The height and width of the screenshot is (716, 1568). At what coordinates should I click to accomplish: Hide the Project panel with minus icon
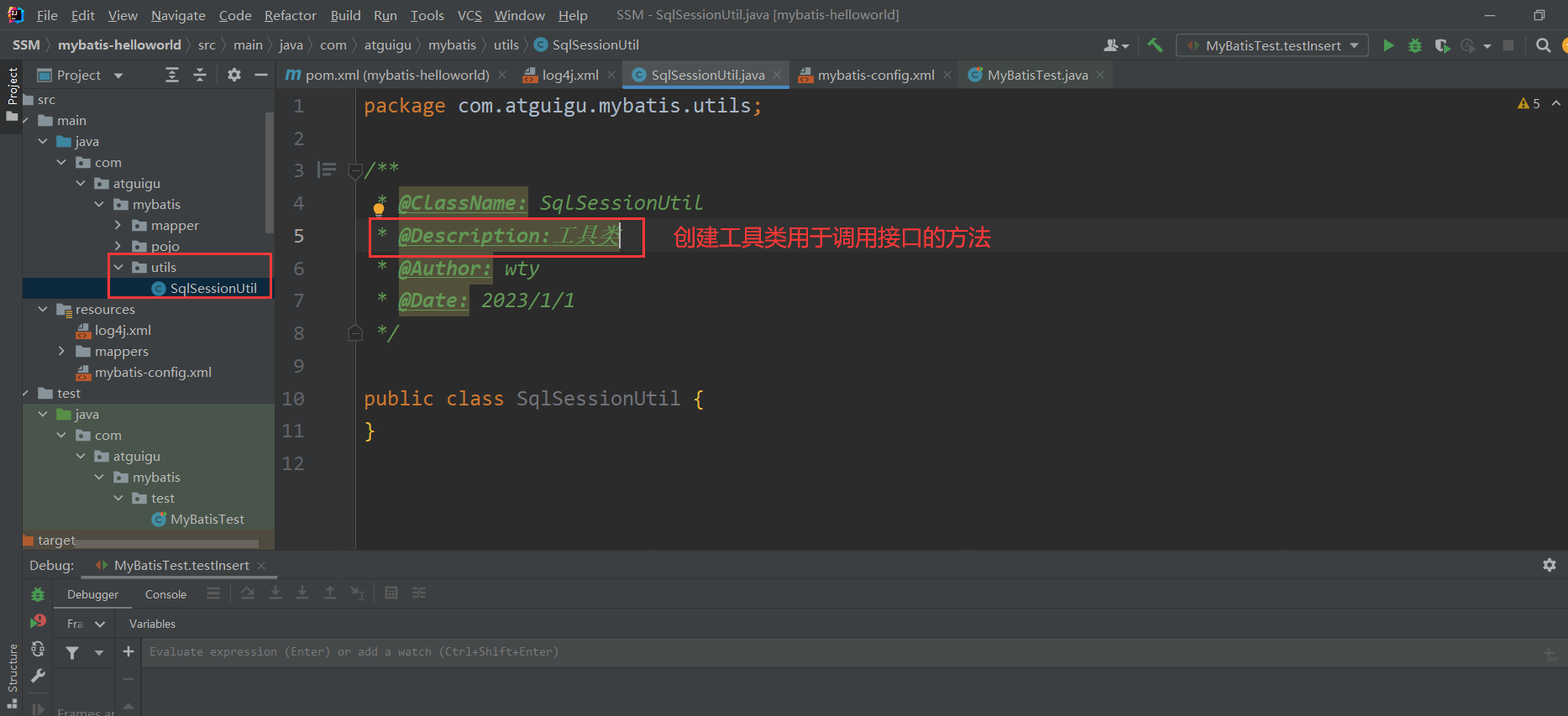(x=261, y=76)
